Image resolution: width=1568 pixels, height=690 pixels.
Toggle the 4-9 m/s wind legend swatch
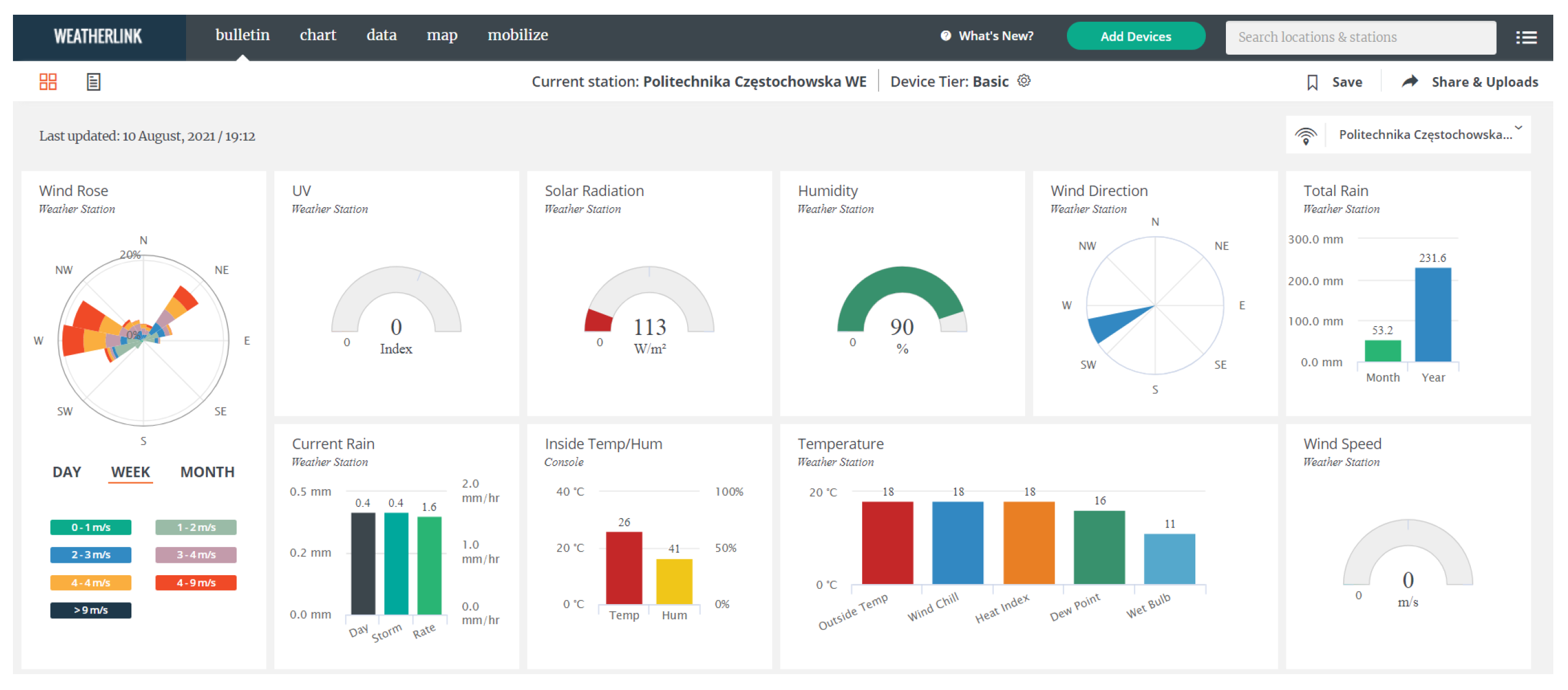pyautogui.click(x=196, y=583)
